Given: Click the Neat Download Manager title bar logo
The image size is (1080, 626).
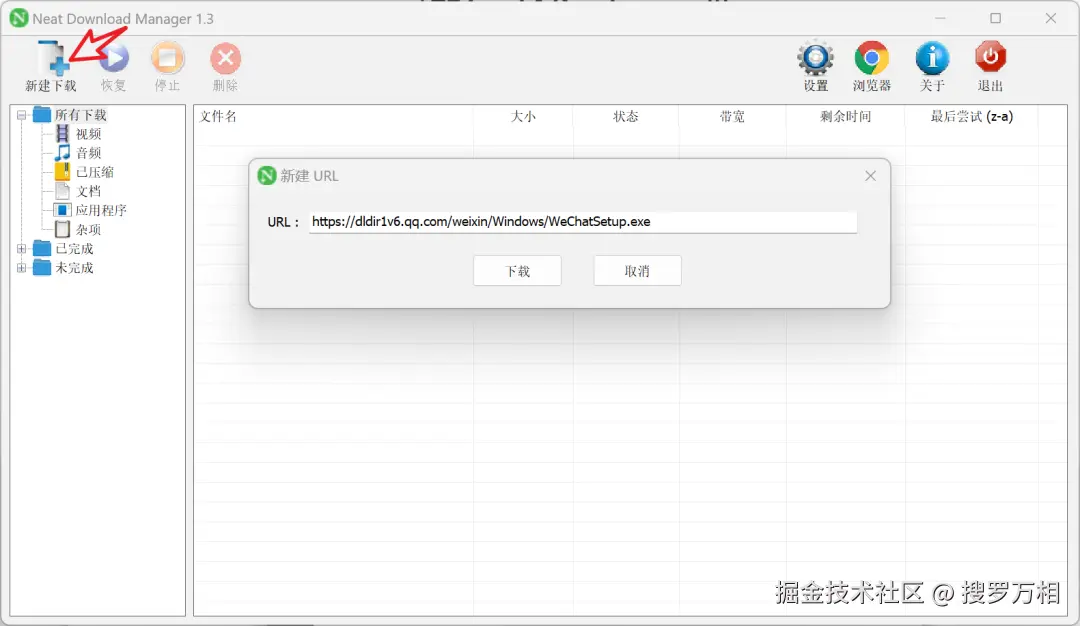Looking at the screenshot, I should tap(19, 19).
